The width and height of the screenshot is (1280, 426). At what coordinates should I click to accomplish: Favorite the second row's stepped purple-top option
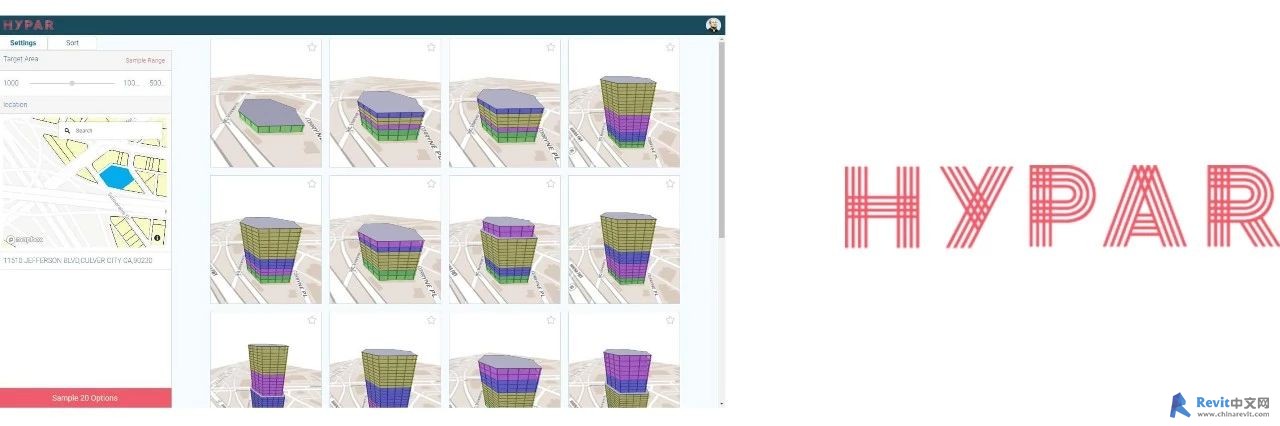(x=551, y=184)
